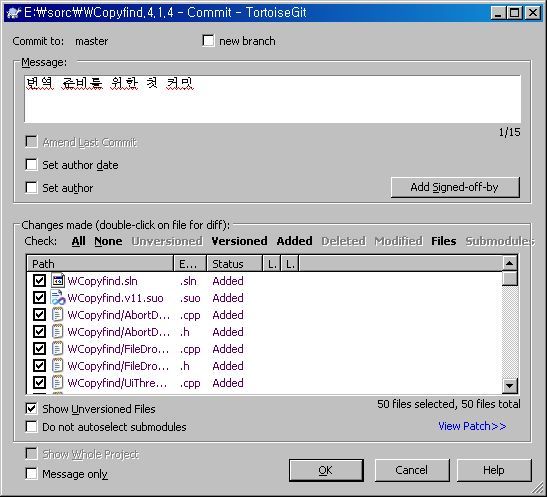Click the FileDro… .h row file icon
The image size is (547, 497).
[x=58, y=366]
